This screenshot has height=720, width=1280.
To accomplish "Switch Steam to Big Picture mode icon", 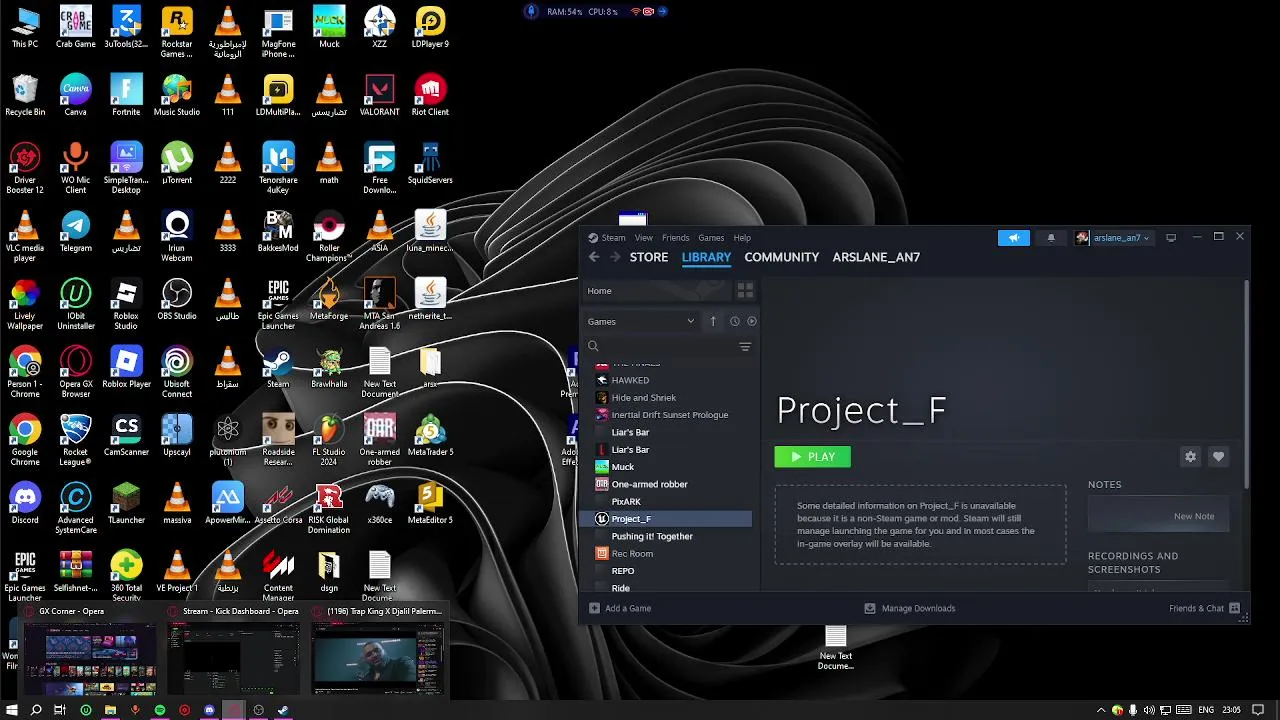I will tap(1171, 238).
